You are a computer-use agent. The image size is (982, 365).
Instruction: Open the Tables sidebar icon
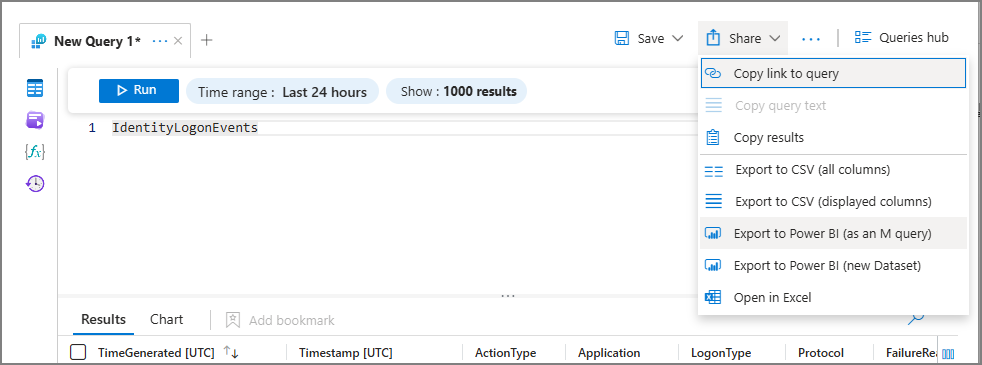click(35, 88)
